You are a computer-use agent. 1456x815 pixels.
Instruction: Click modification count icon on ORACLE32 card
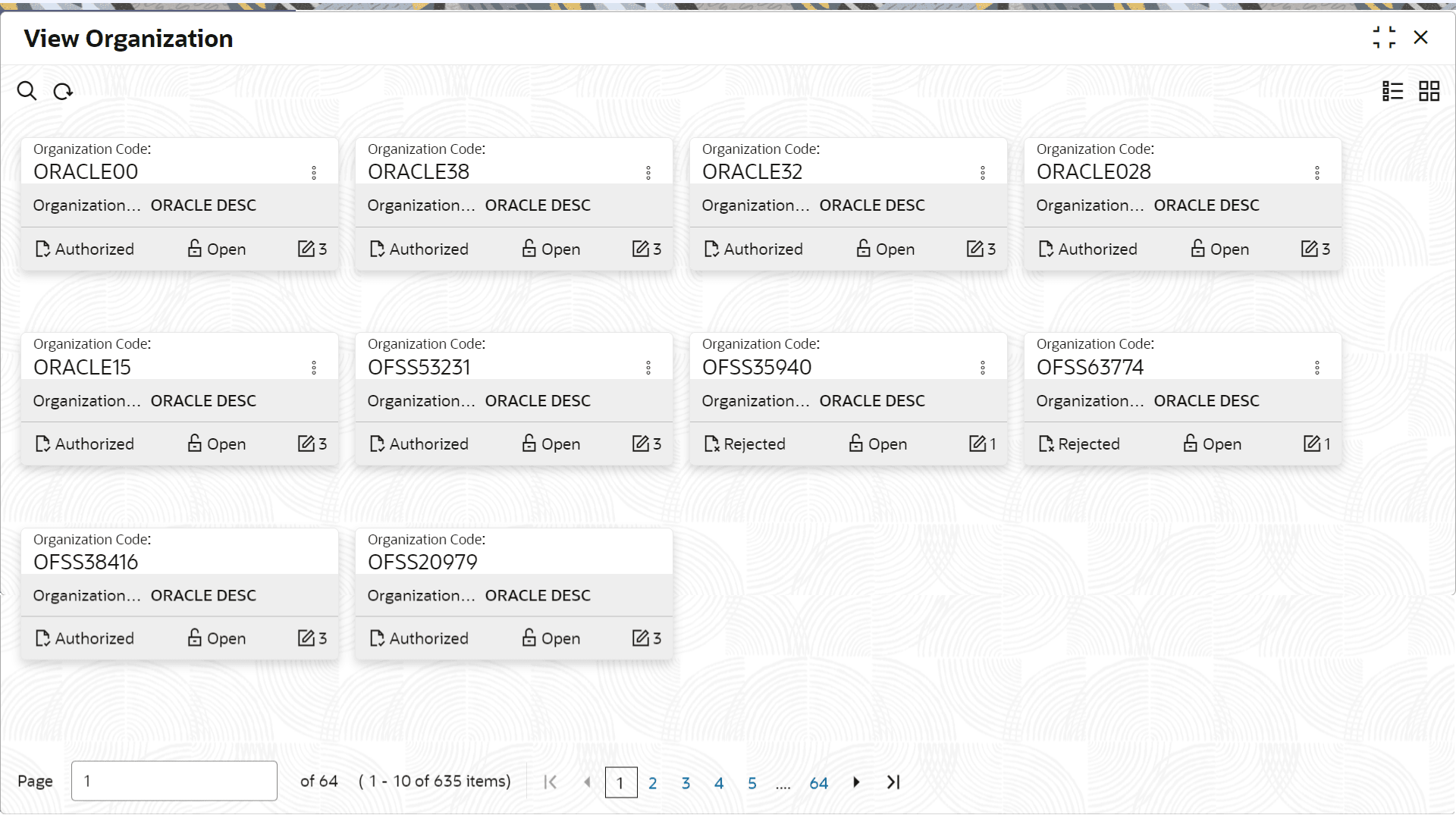974,248
